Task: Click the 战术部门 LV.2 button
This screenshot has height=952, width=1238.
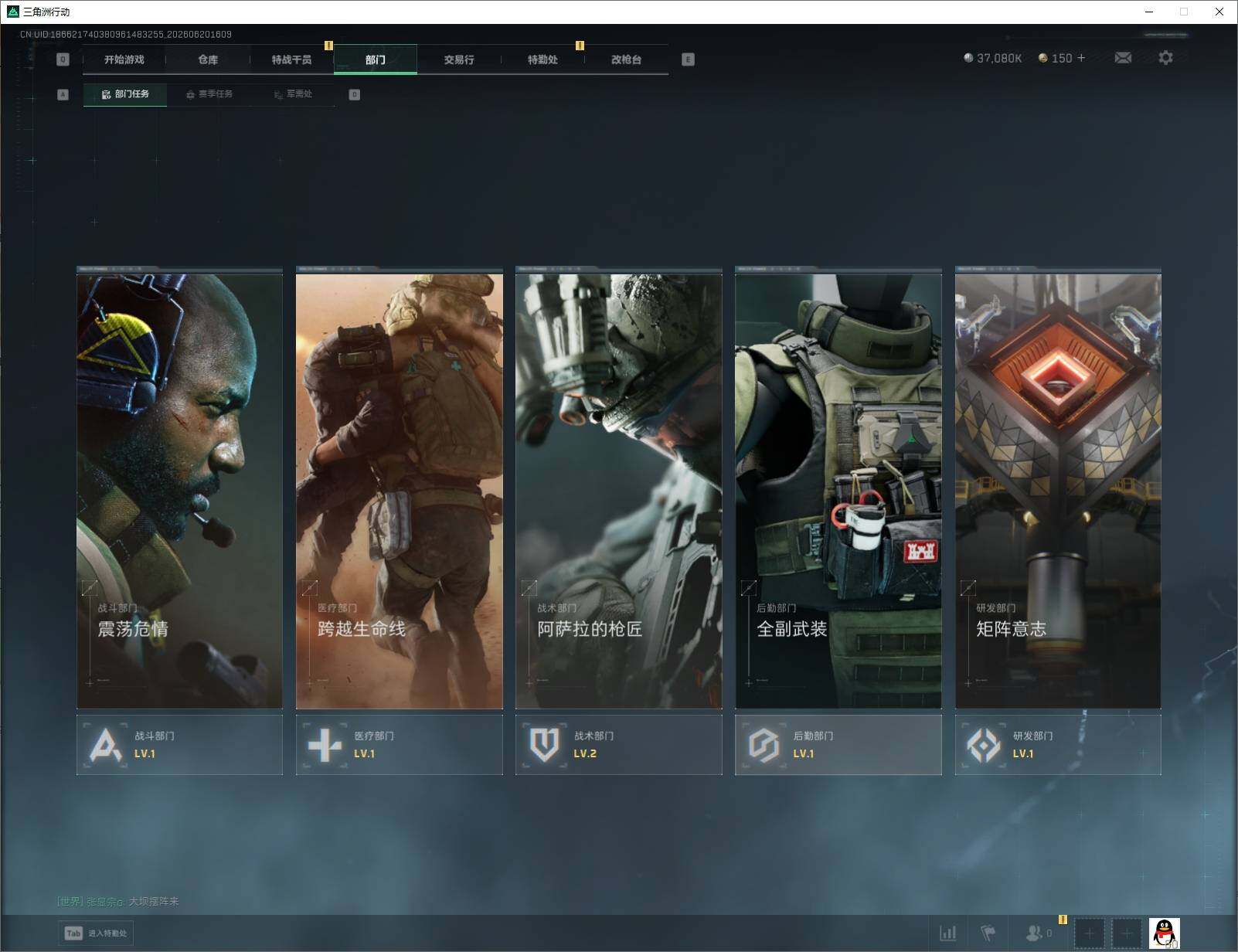Action: click(x=618, y=745)
